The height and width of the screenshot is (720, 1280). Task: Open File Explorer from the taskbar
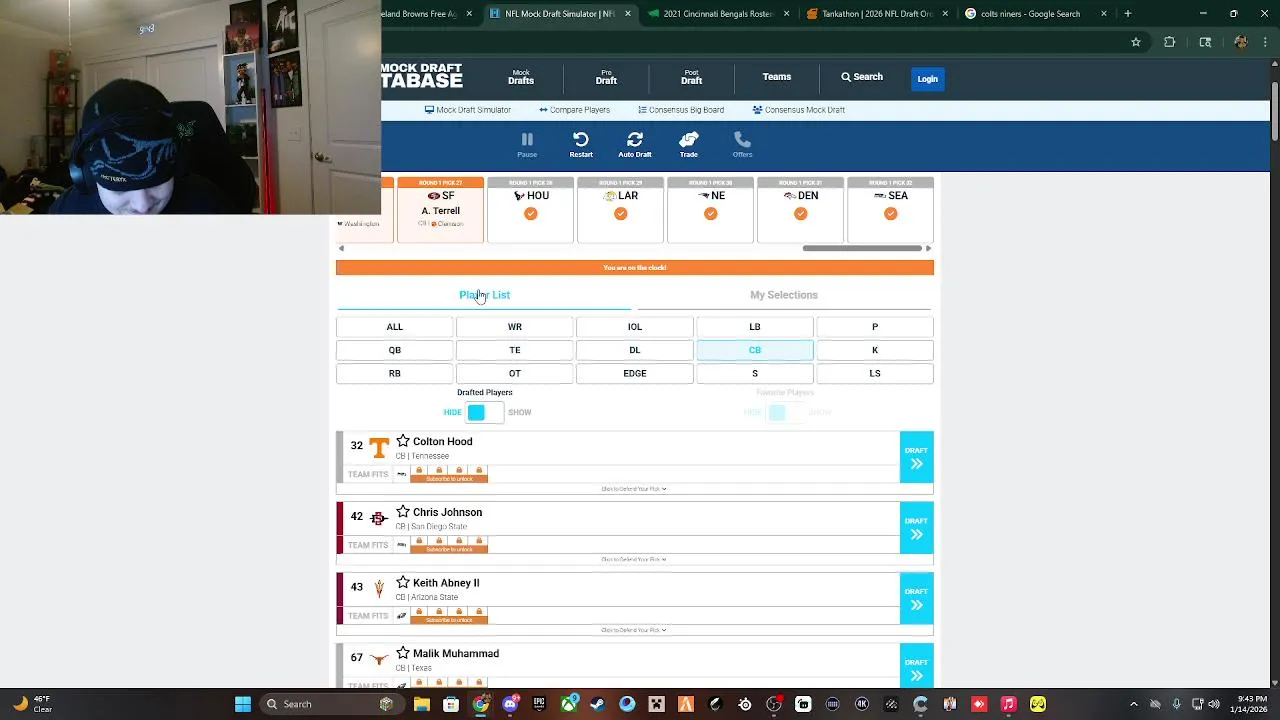pyautogui.click(x=422, y=704)
